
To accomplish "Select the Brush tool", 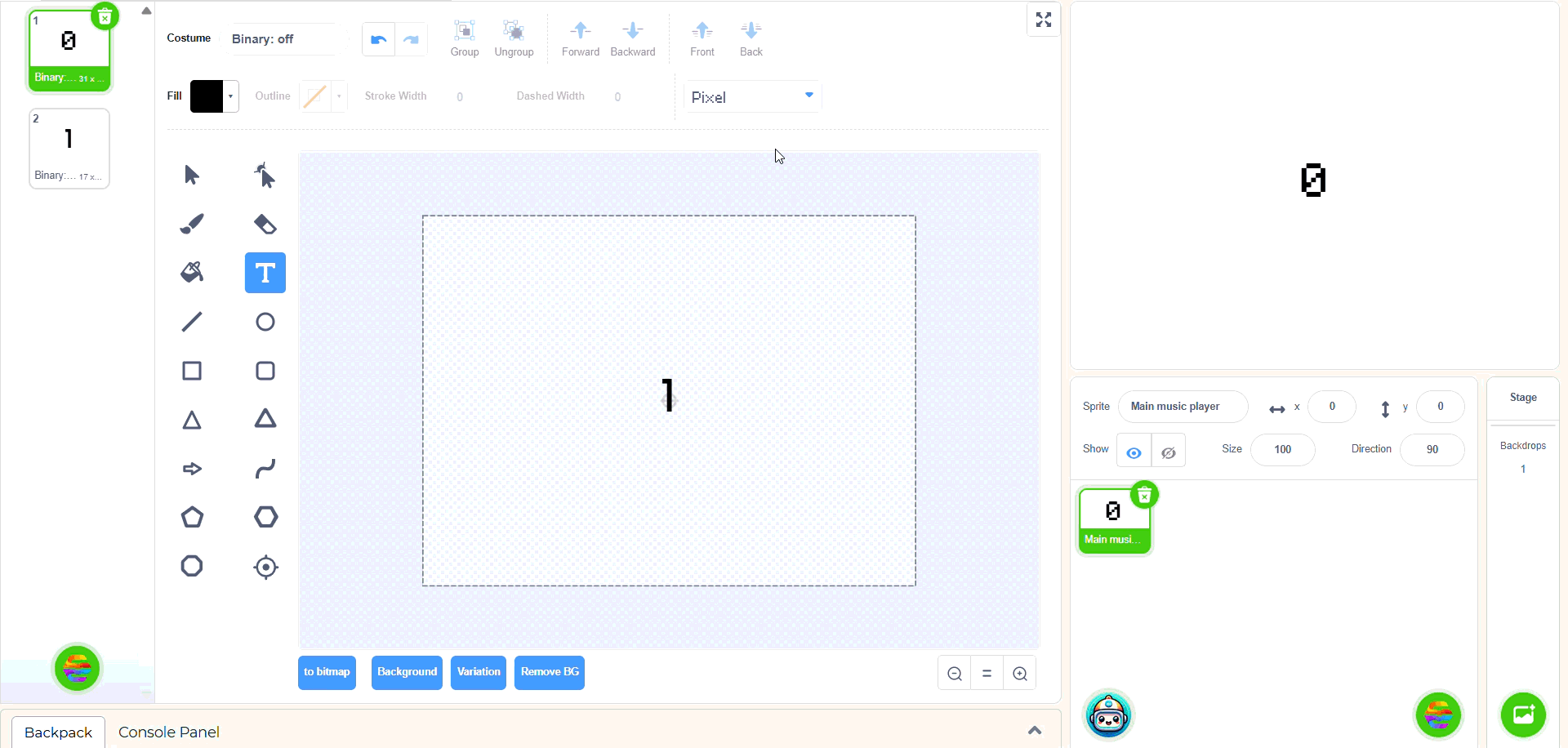I will point(192,224).
